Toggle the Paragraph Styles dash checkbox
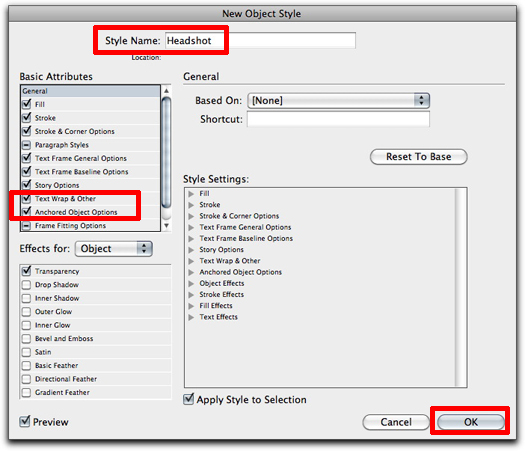Screen dimensions: 525x451 (x=26, y=145)
